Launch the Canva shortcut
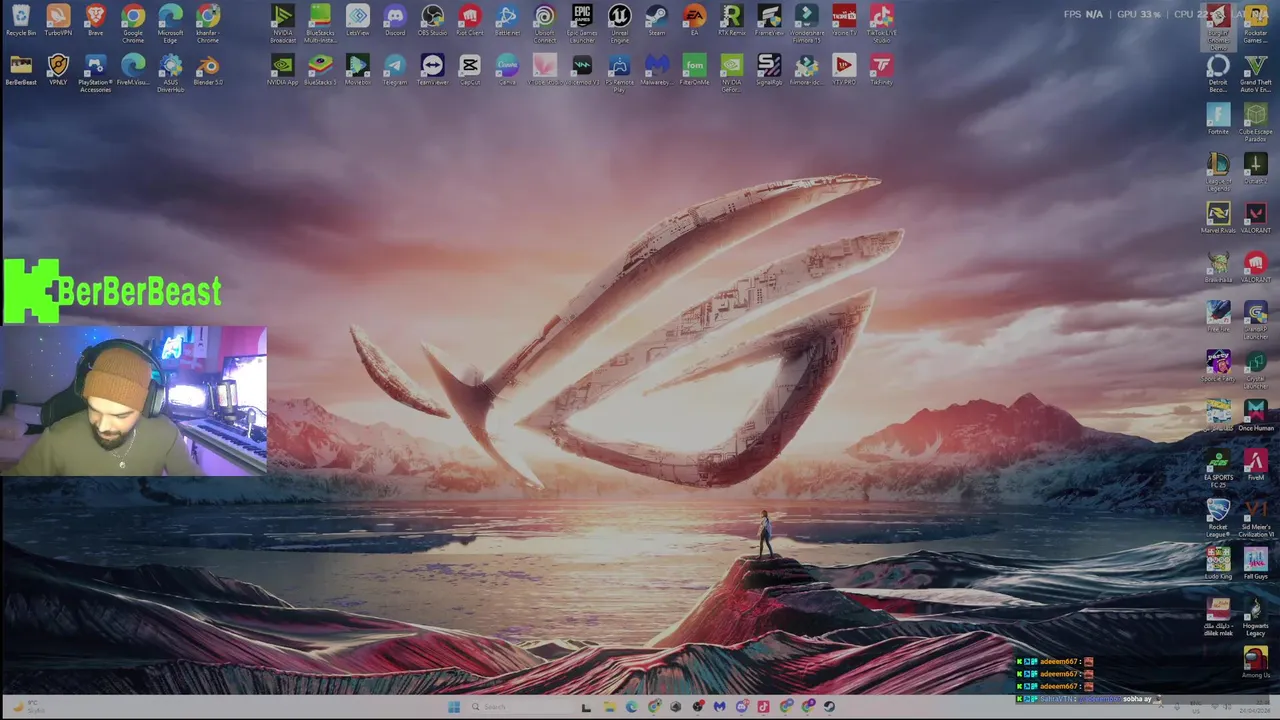The height and width of the screenshot is (720, 1280). click(x=507, y=70)
